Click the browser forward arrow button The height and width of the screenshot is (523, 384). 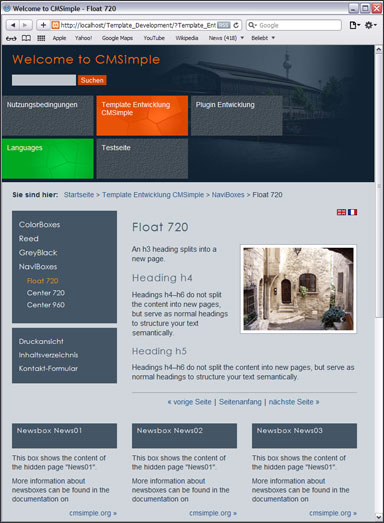(x=25, y=25)
